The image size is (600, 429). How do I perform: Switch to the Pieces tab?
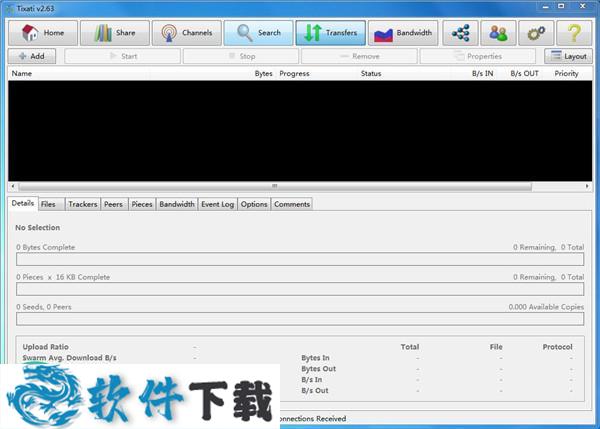coord(142,204)
